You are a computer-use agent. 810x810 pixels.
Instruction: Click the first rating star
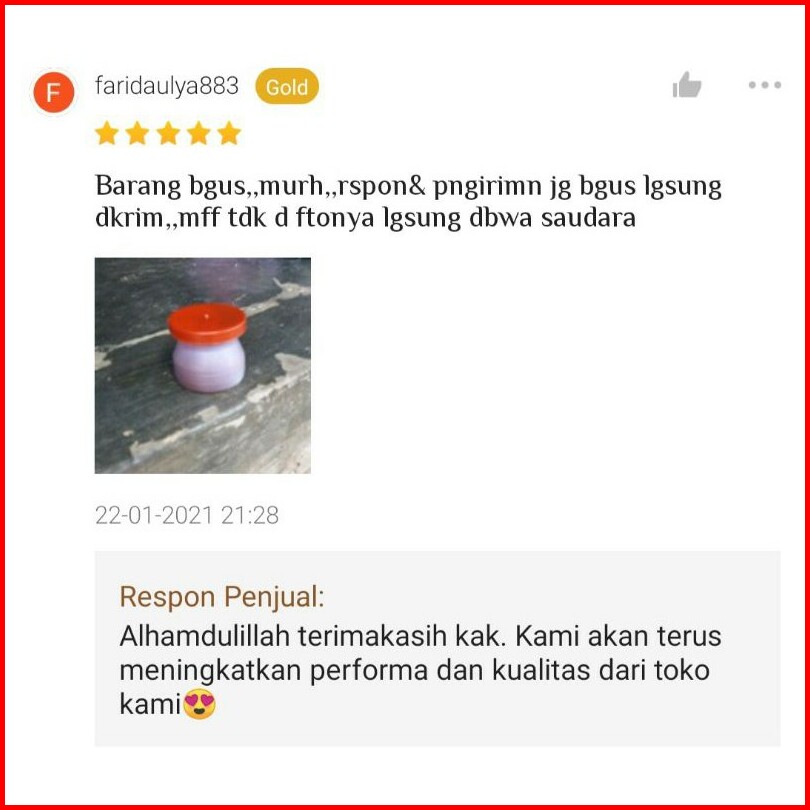pos(107,133)
